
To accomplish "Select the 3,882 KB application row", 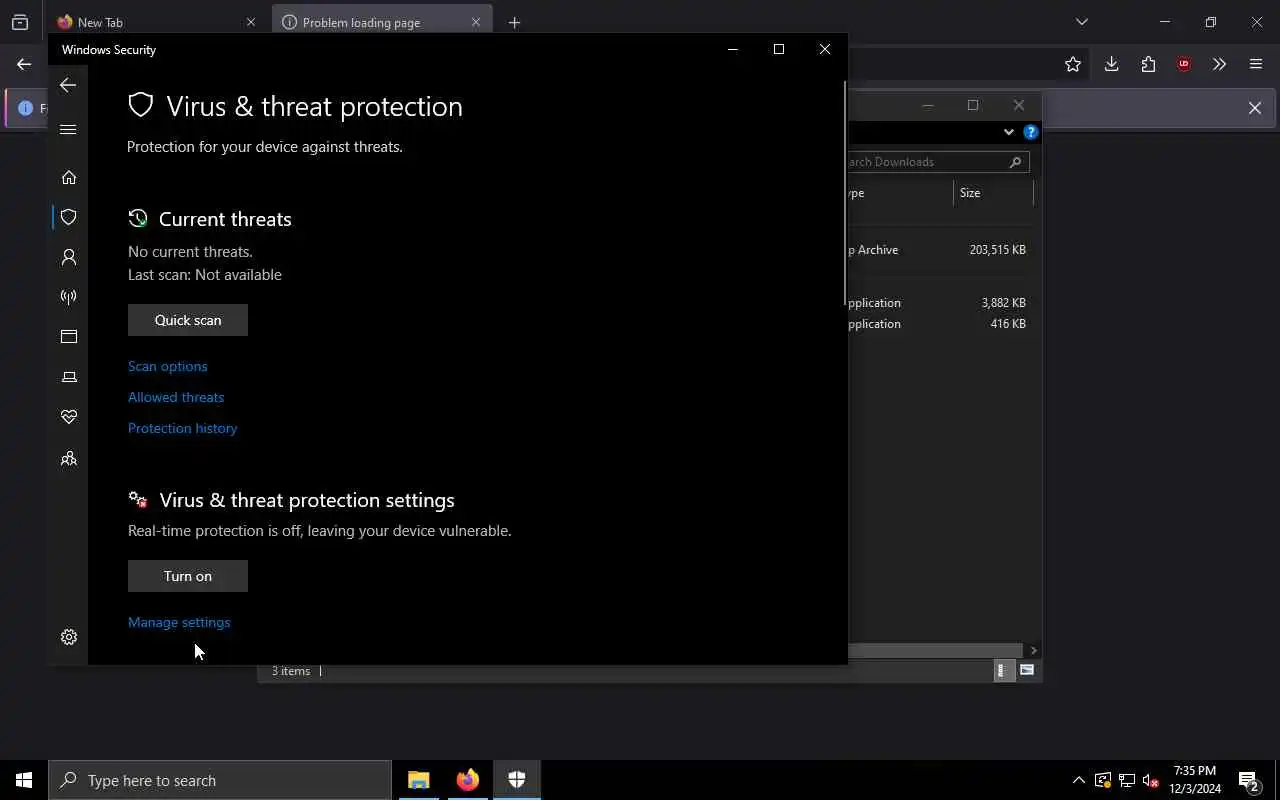I will [940, 303].
